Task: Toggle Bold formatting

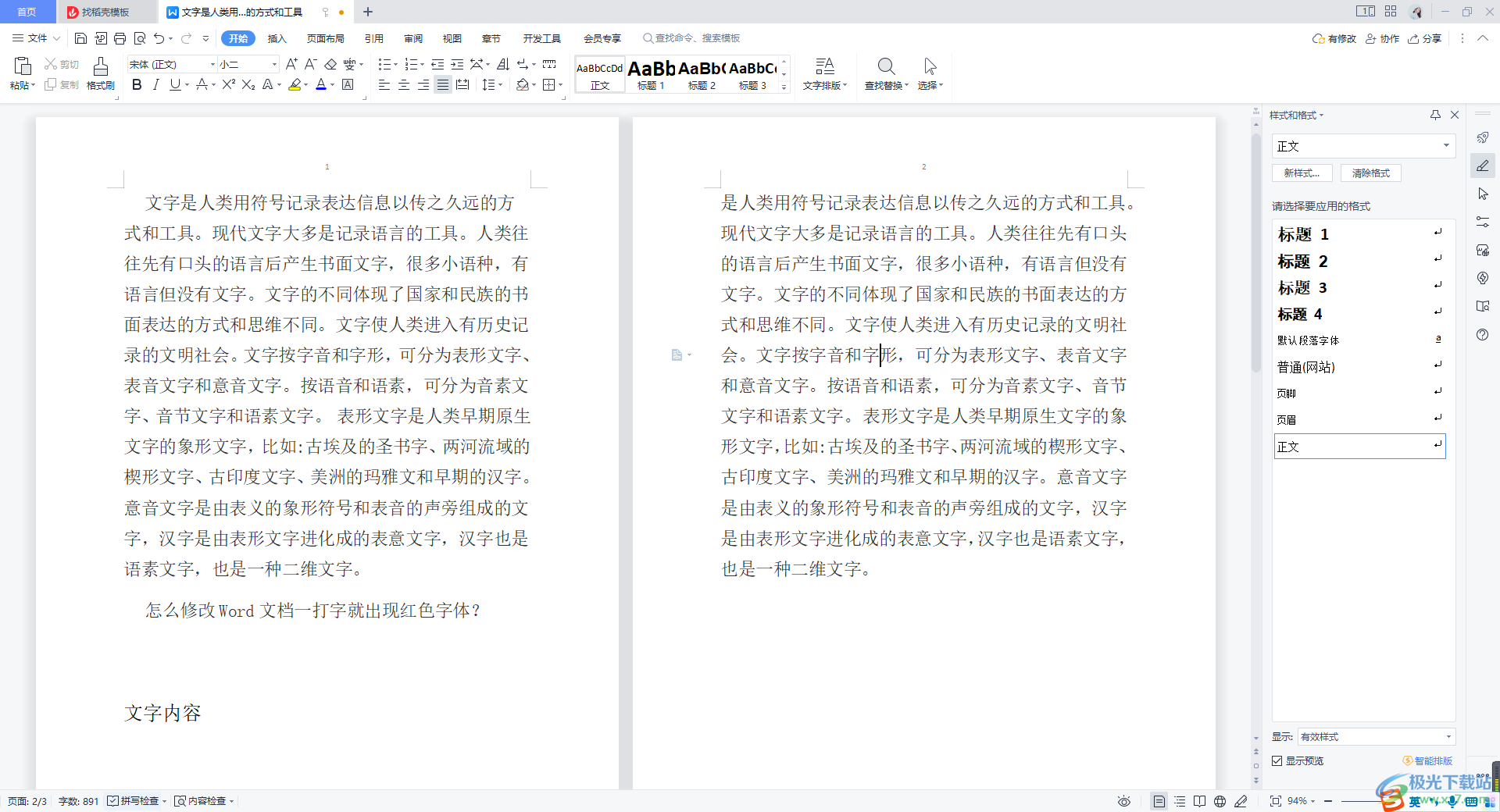Action: (x=137, y=84)
